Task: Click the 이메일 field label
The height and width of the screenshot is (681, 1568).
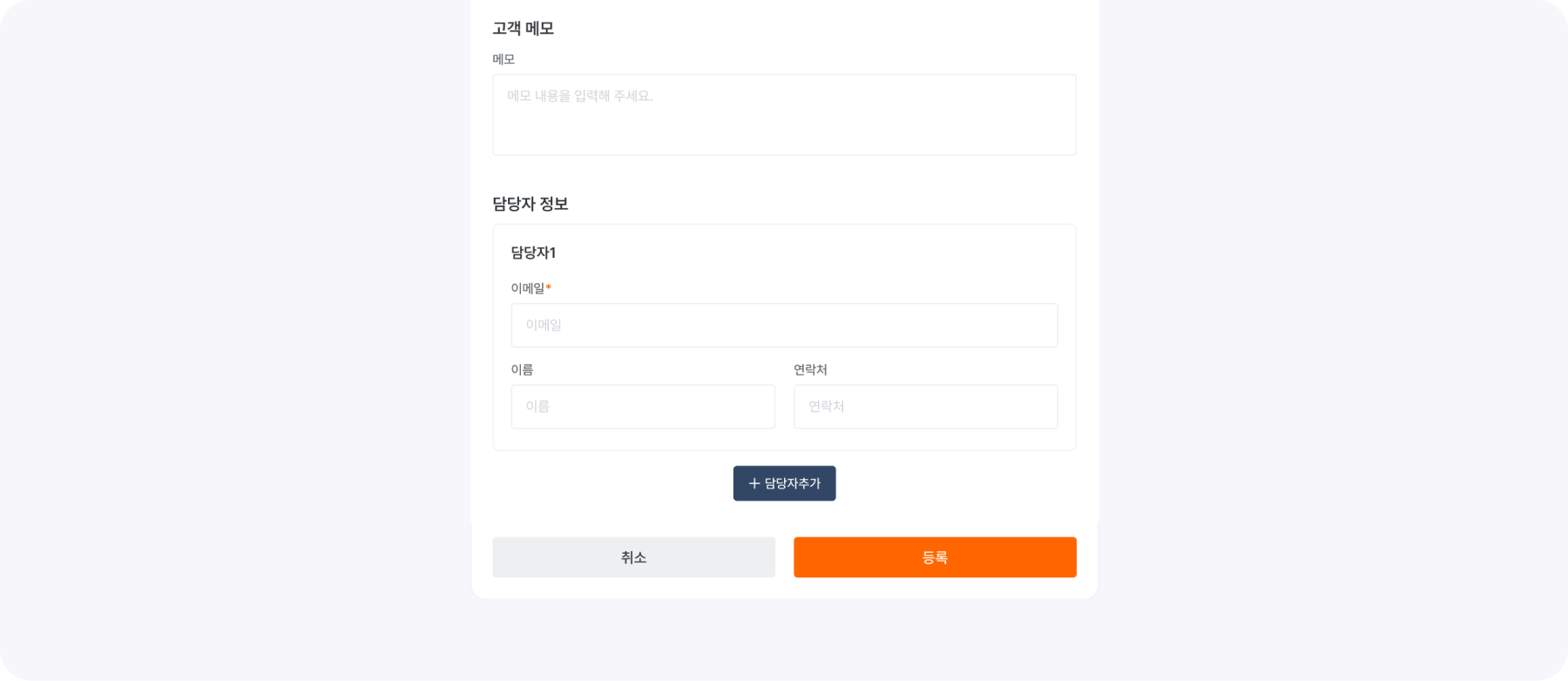Action: tap(528, 287)
